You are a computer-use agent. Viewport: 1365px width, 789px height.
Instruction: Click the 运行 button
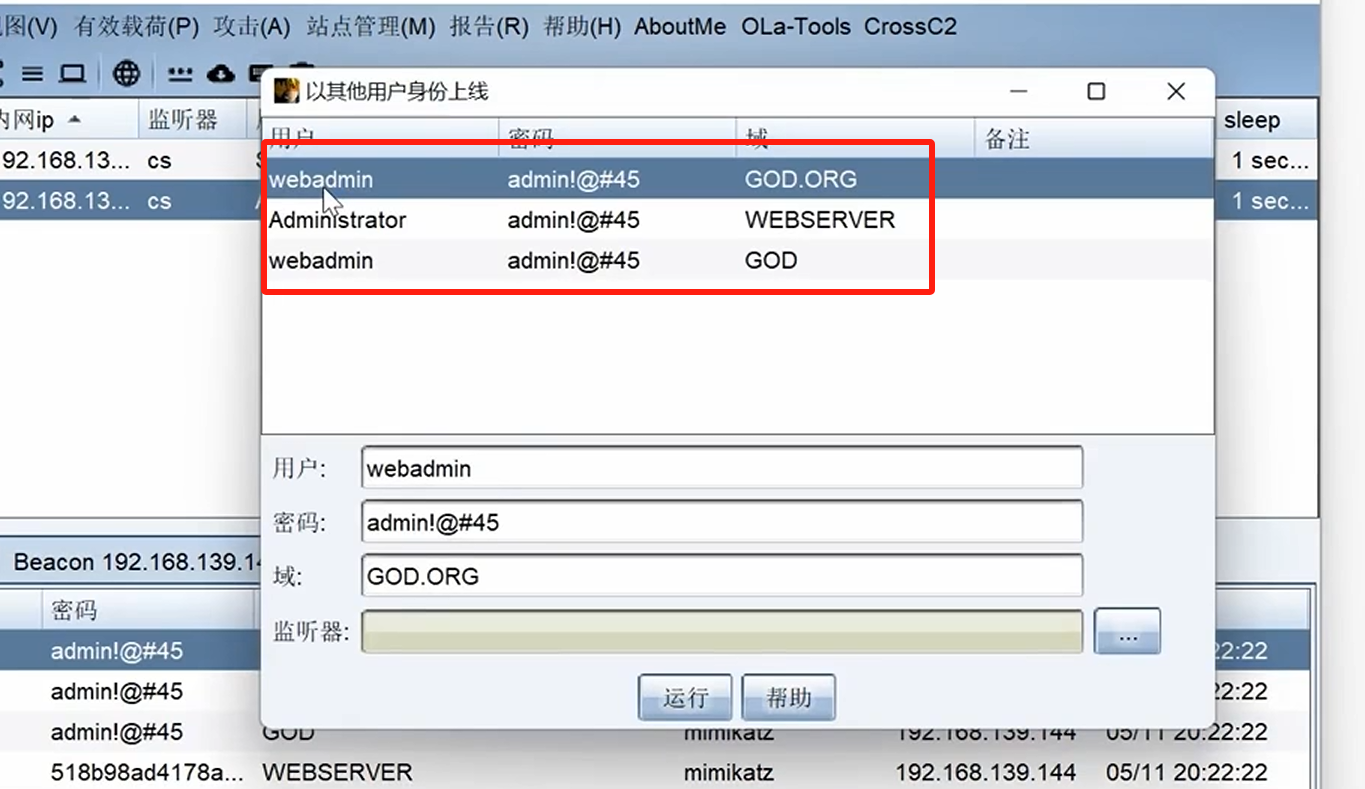[x=685, y=697]
